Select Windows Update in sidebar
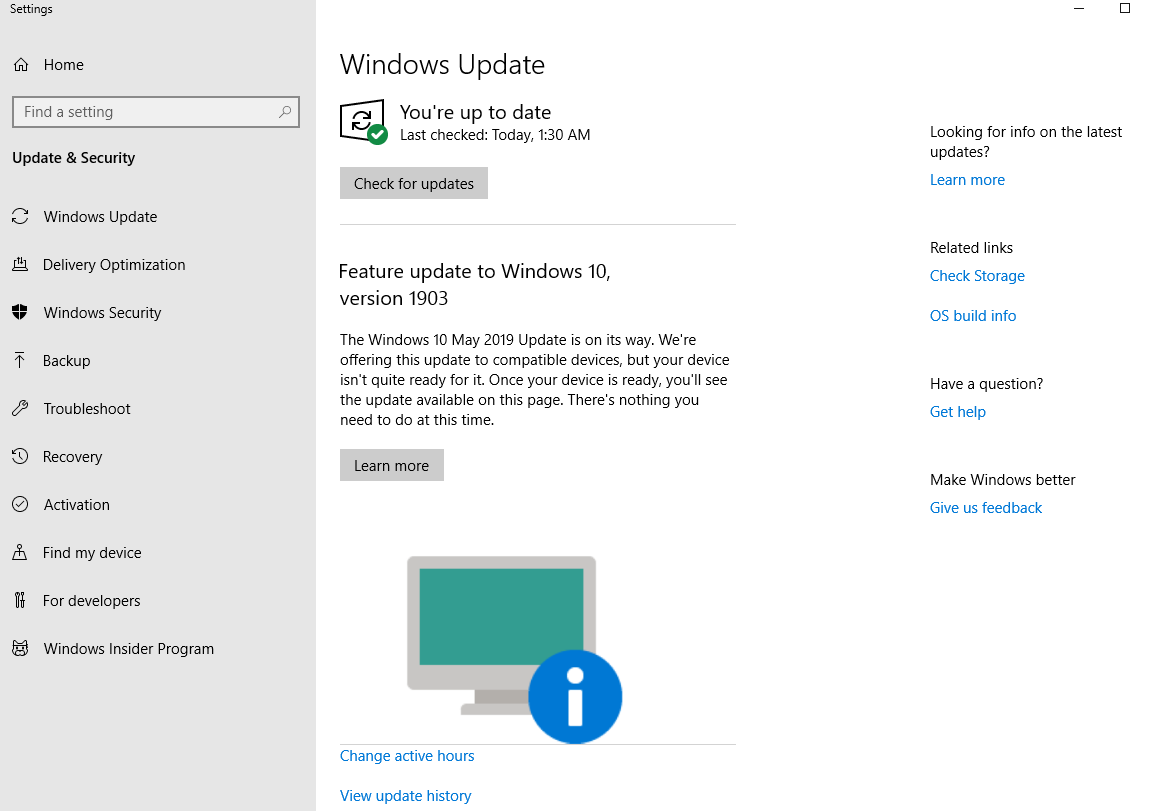This screenshot has height=811, width=1166. pos(100,216)
